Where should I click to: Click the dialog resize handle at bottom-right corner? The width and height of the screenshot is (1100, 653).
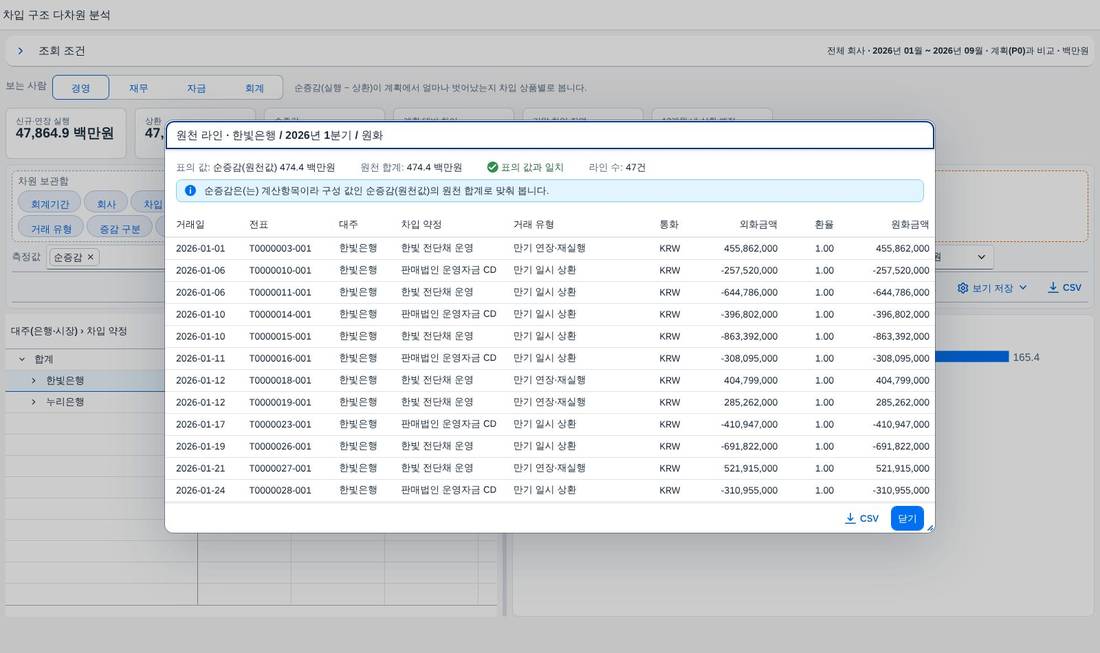coord(930,527)
